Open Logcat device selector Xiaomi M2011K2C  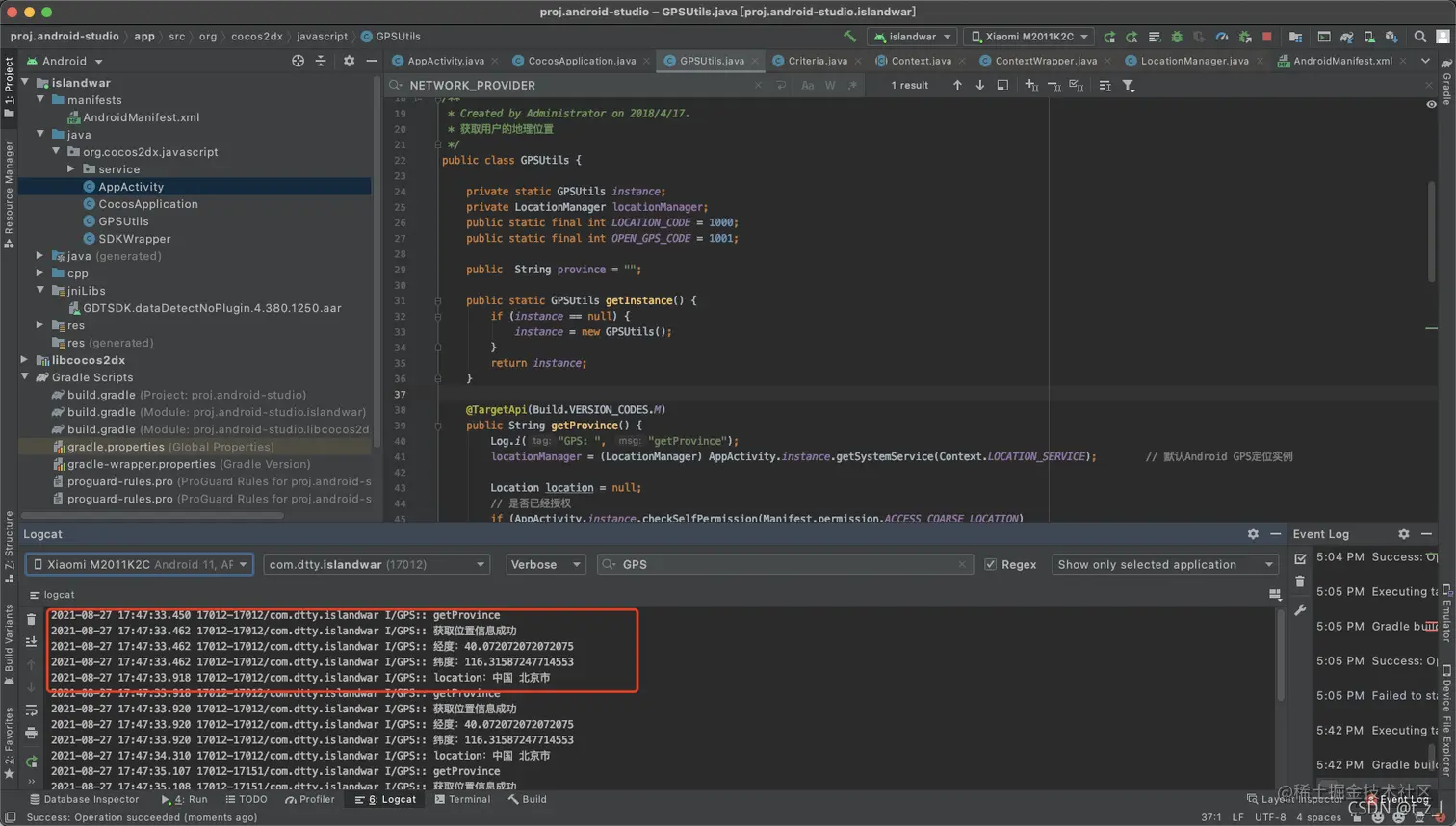click(139, 564)
